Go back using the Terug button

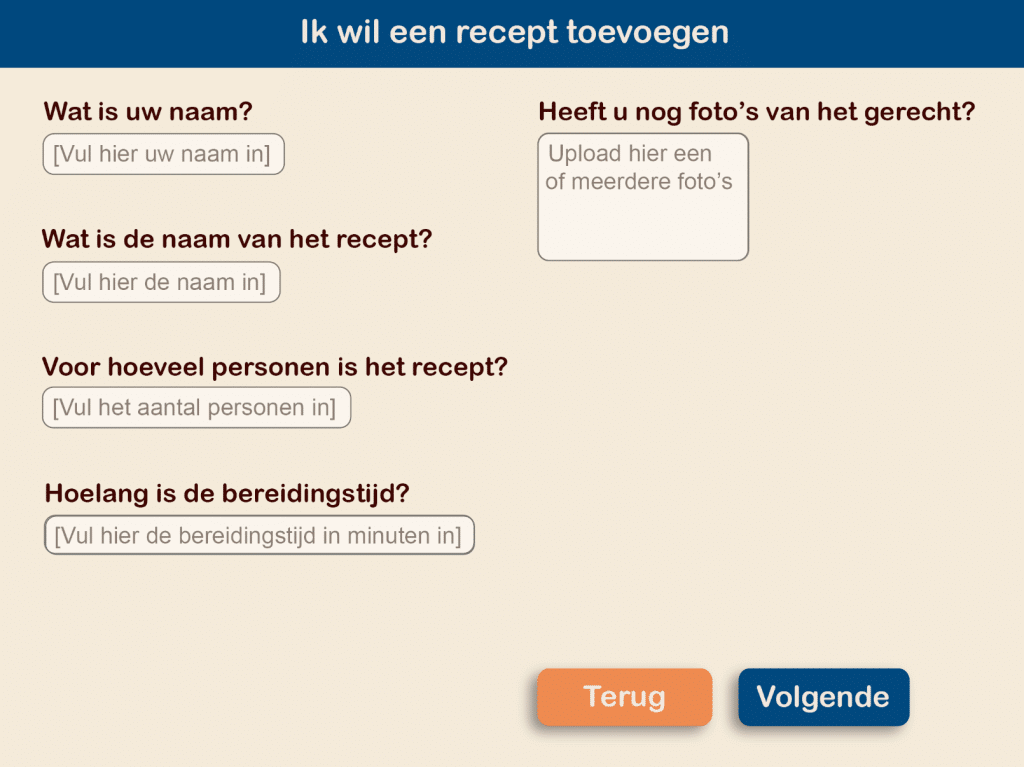(x=624, y=697)
